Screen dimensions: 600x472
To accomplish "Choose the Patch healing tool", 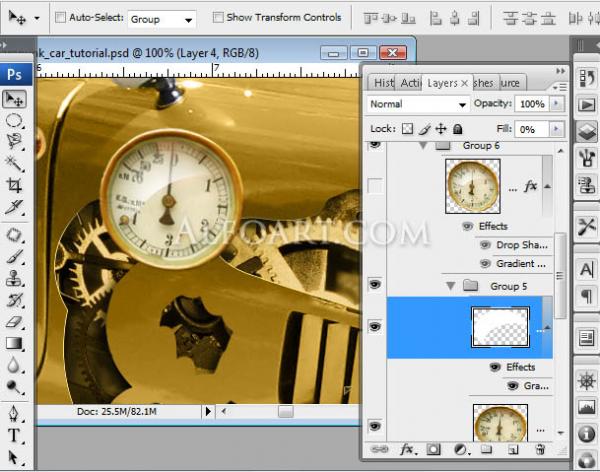I will (15, 235).
